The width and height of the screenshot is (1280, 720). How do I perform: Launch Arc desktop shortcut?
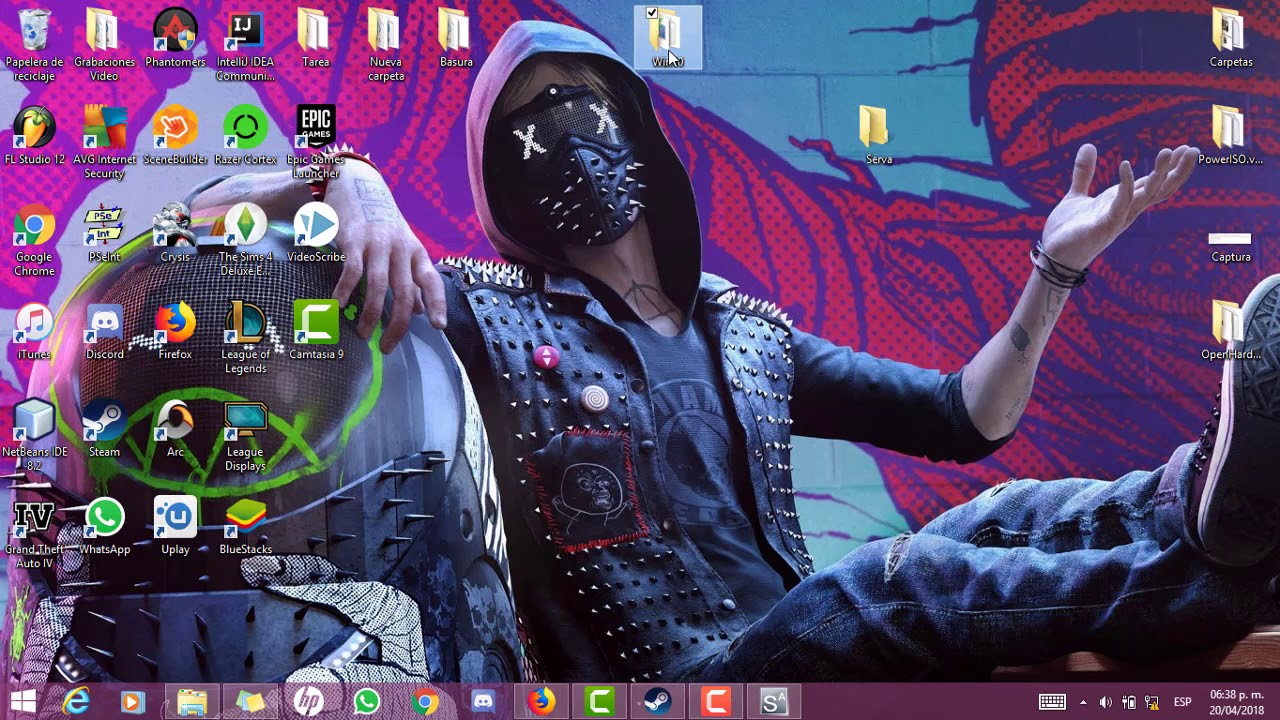tap(175, 429)
